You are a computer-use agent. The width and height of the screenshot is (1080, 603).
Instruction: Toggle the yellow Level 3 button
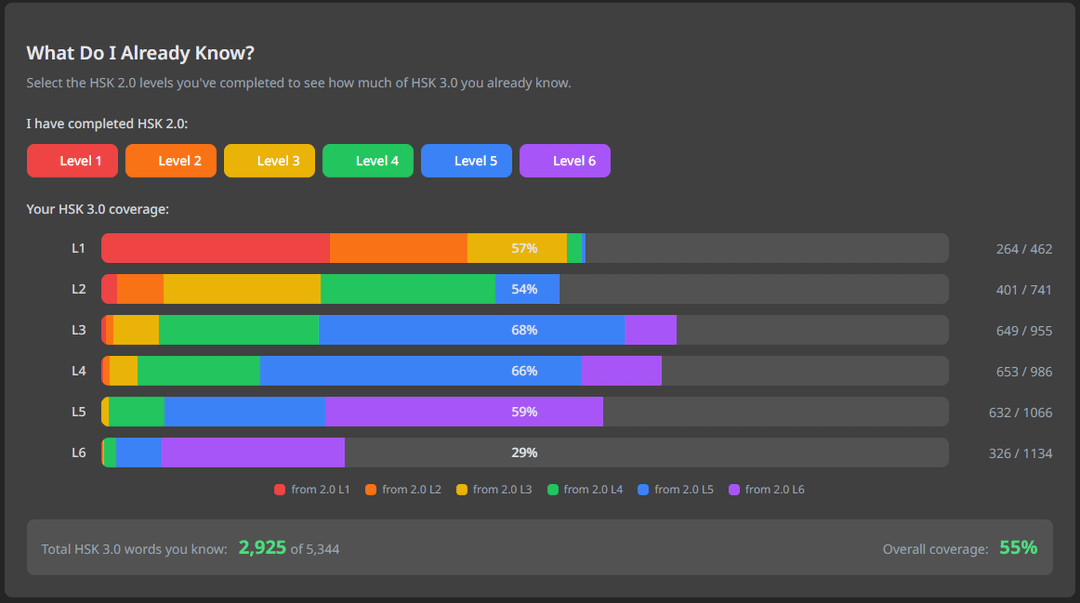pyautogui.click(x=269, y=161)
